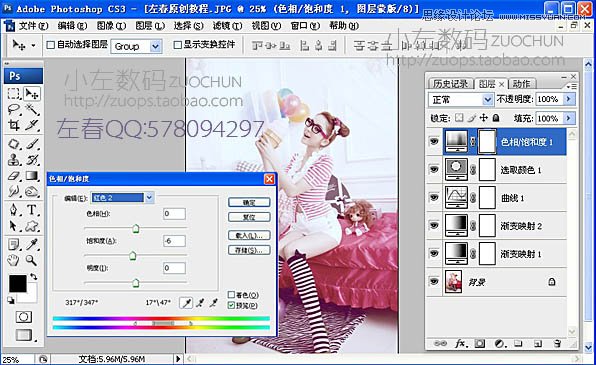This screenshot has height=365, width=596.
Task: Click 存储 button in dialog
Action: (x=249, y=250)
